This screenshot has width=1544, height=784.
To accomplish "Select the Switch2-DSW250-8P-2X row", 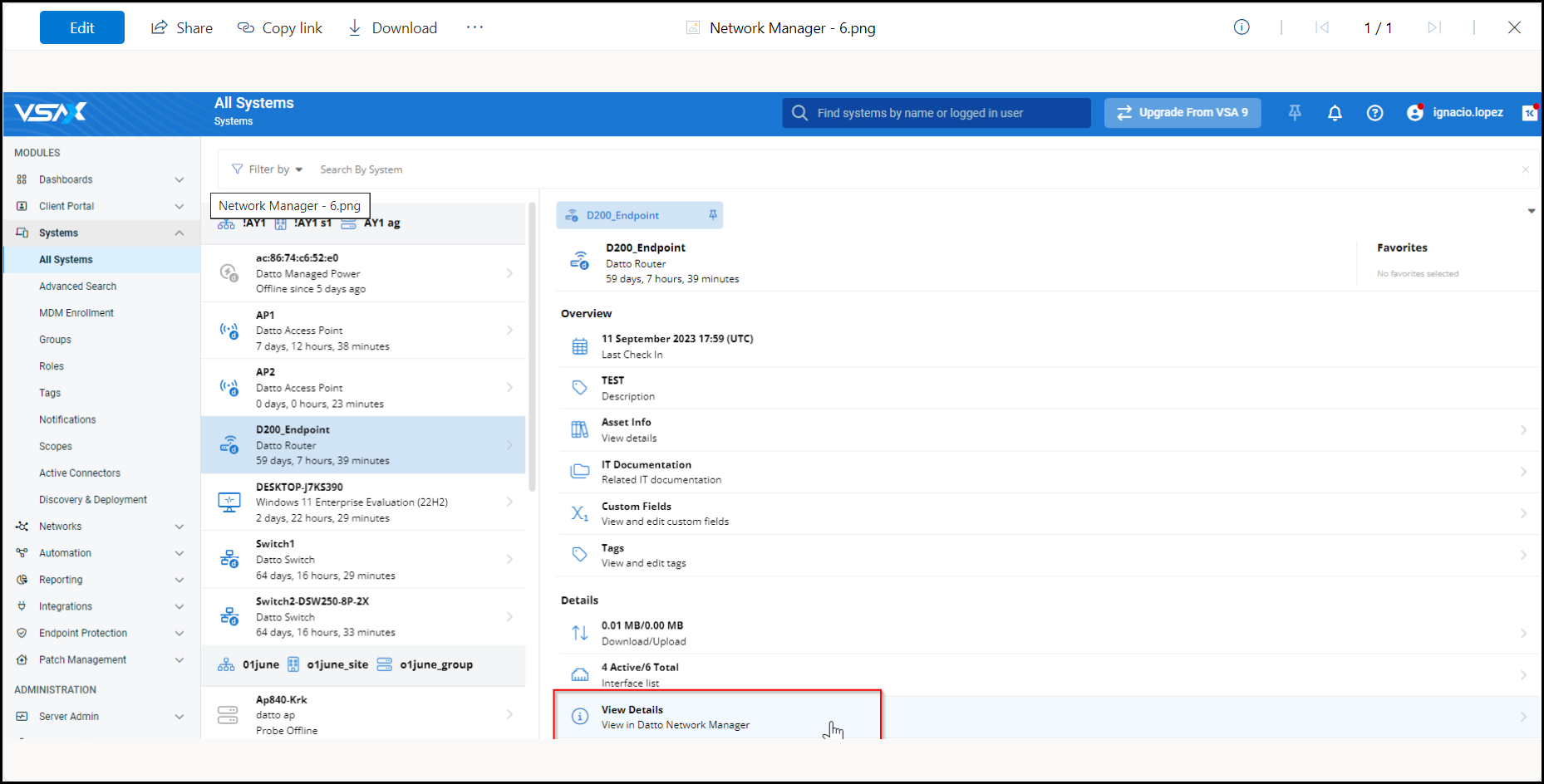I will click(363, 617).
